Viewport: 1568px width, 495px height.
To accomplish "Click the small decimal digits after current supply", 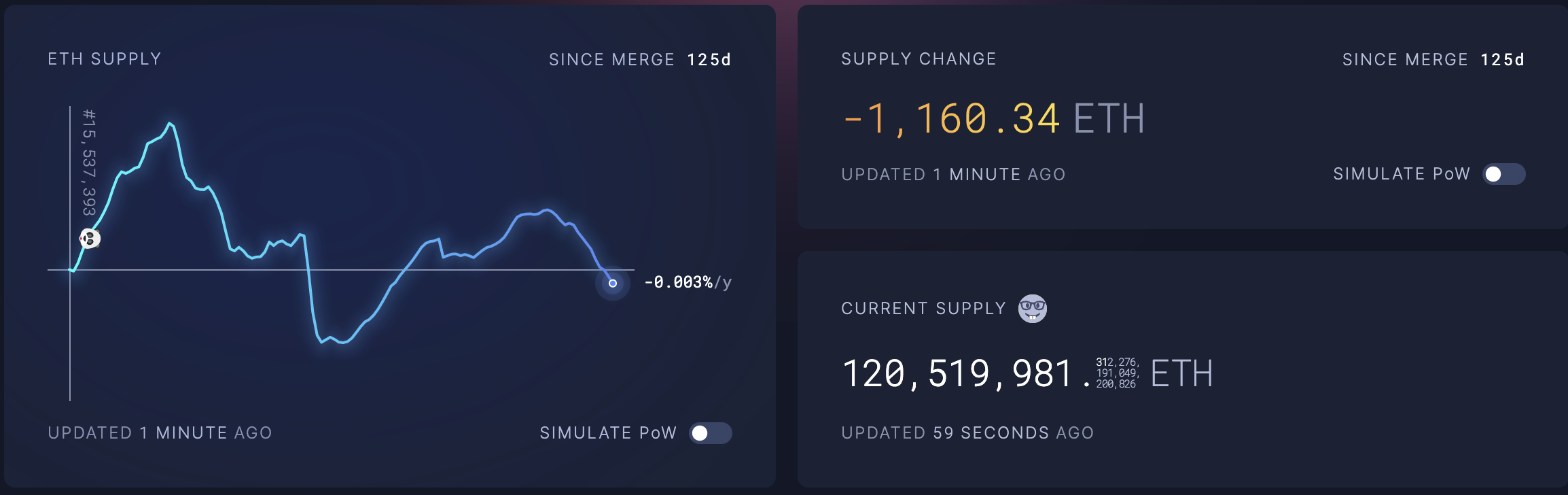I will (1117, 373).
